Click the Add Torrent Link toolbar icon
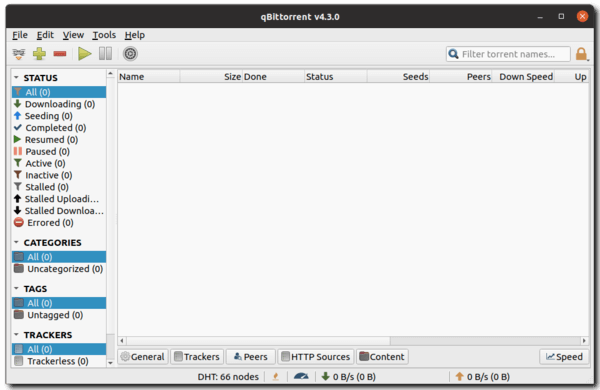The width and height of the screenshot is (600, 390). pyautogui.click(x=19, y=54)
